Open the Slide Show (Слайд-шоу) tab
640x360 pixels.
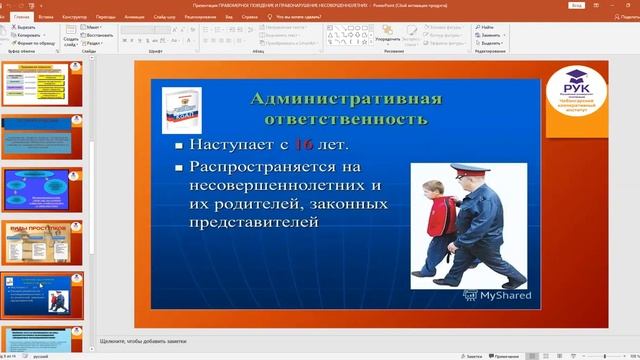click(164, 17)
